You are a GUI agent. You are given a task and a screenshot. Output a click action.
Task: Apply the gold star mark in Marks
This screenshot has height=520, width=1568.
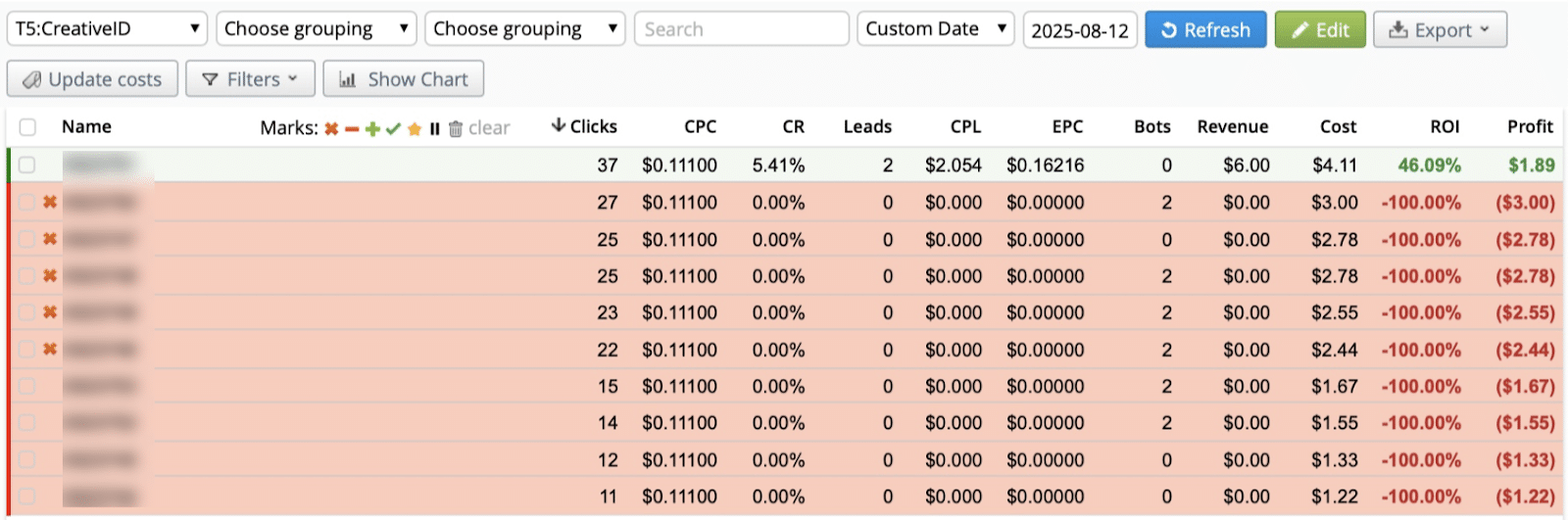tap(414, 128)
